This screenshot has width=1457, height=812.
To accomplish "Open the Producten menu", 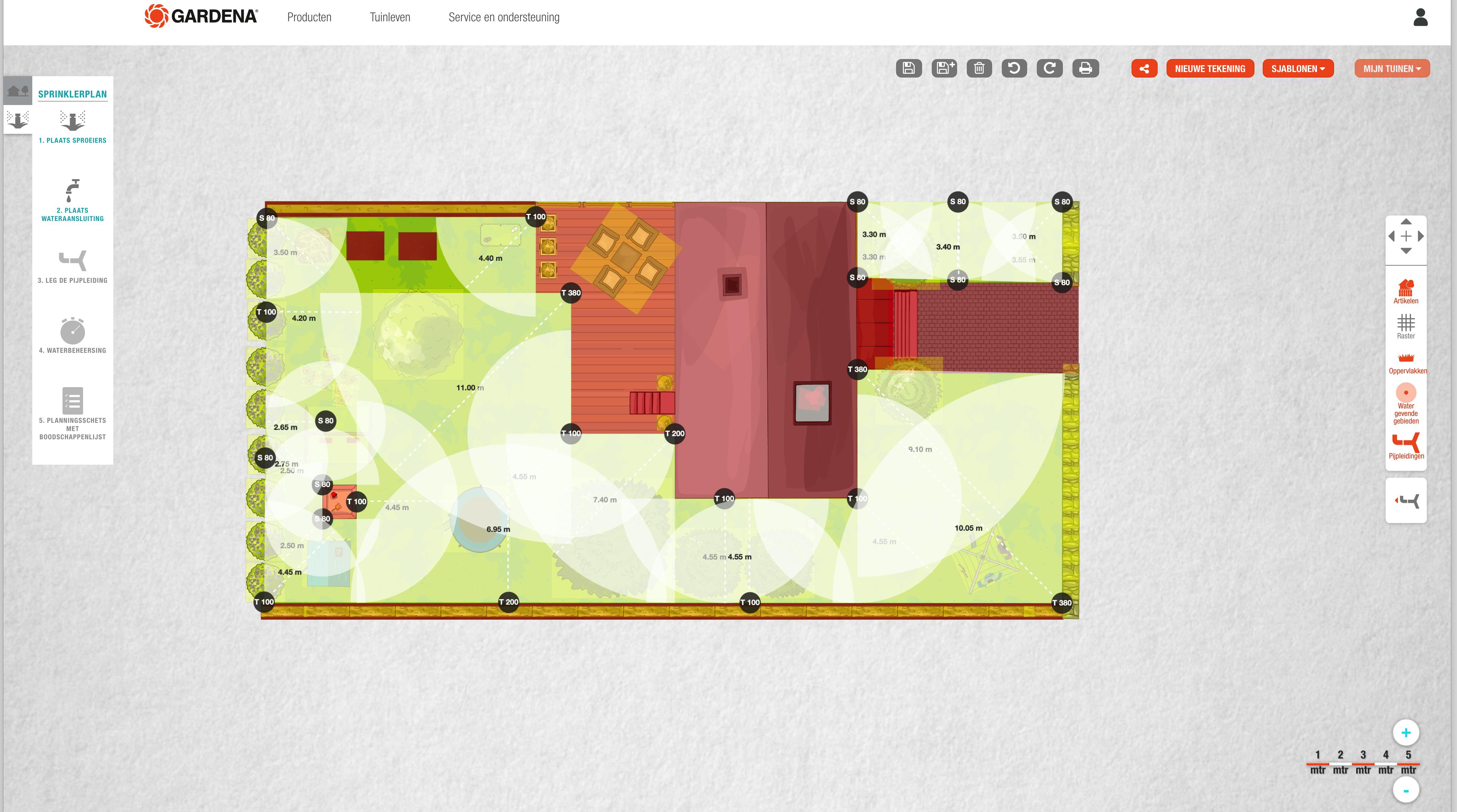I will [x=309, y=17].
